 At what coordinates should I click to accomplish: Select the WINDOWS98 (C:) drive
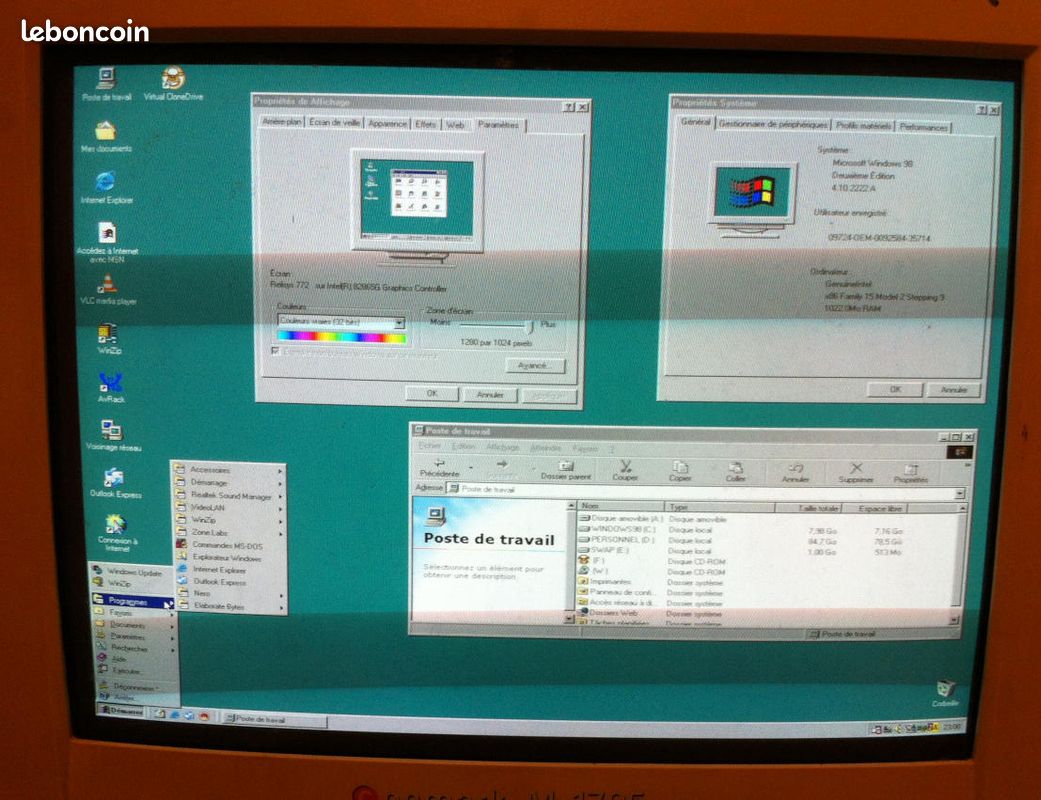[x=617, y=529]
